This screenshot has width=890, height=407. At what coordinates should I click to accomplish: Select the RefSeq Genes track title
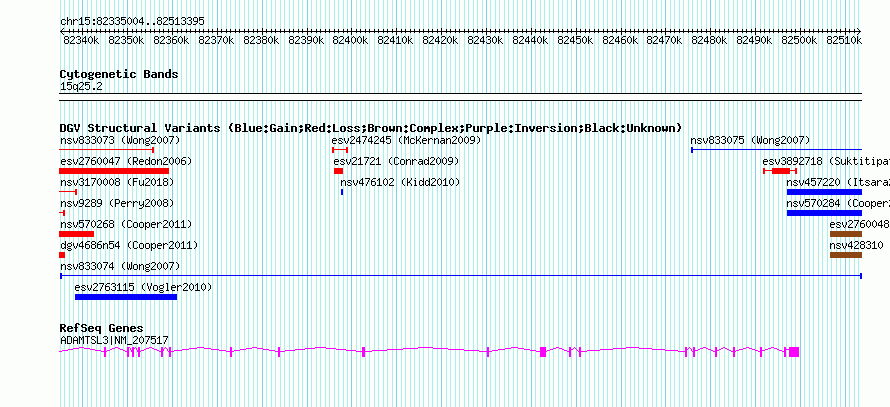pos(102,328)
